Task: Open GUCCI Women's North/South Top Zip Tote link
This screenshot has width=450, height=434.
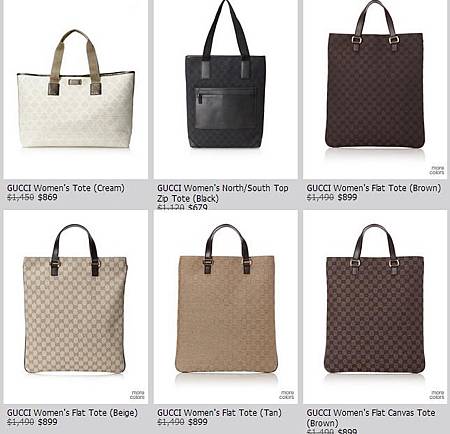Action: pyautogui.click(x=223, y=193)
